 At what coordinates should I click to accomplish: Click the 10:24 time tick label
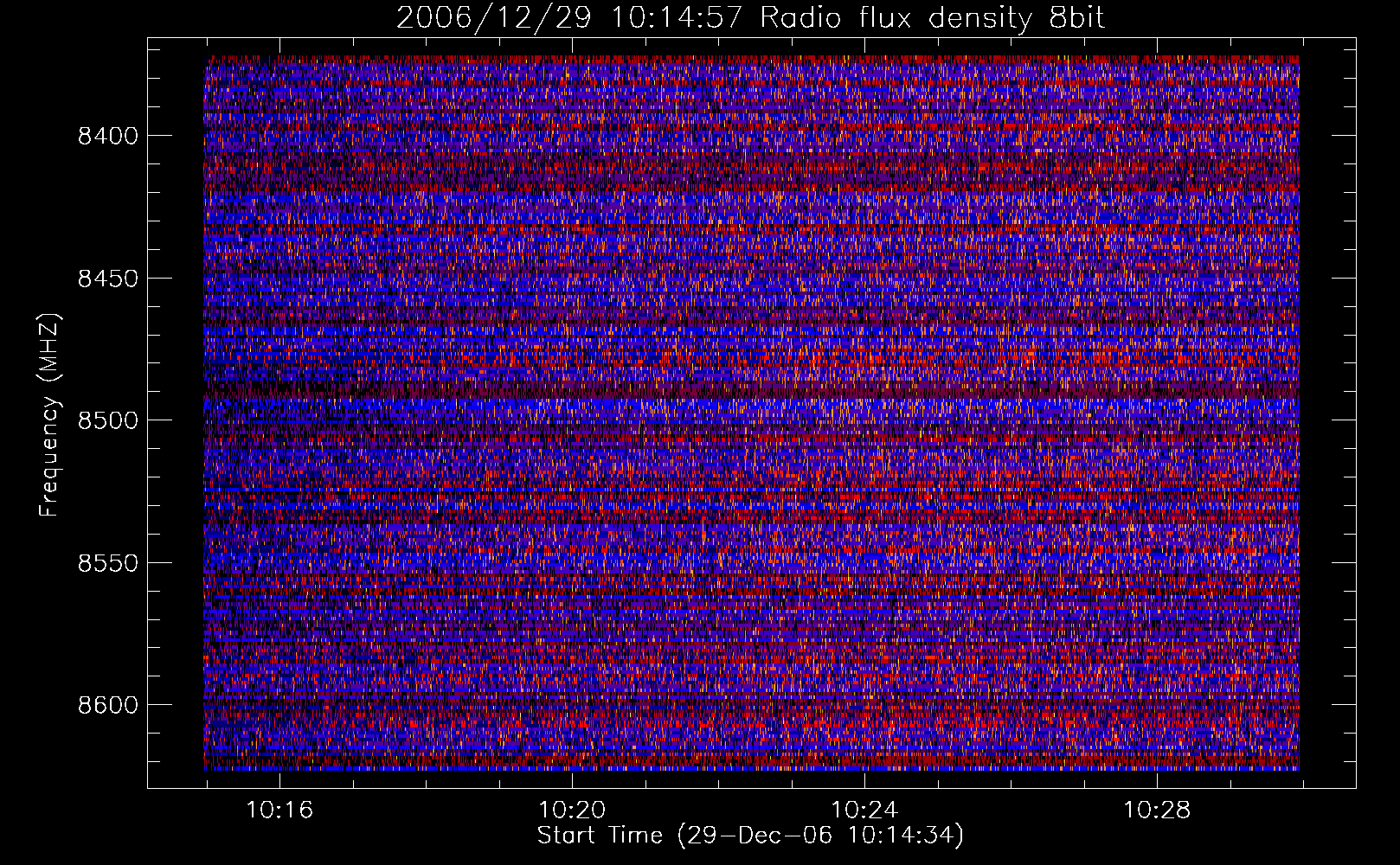click(864, 811)
